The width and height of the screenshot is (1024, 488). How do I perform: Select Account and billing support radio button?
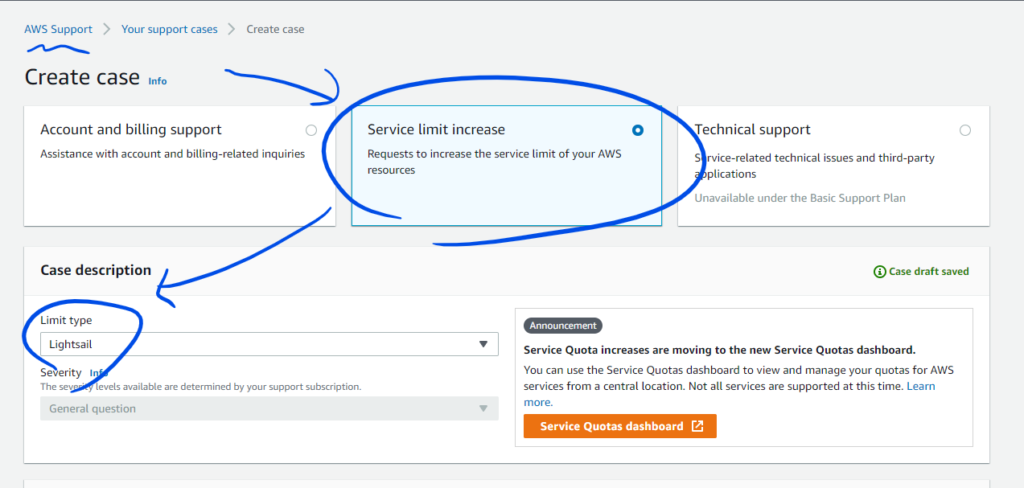tap(311, 130)
